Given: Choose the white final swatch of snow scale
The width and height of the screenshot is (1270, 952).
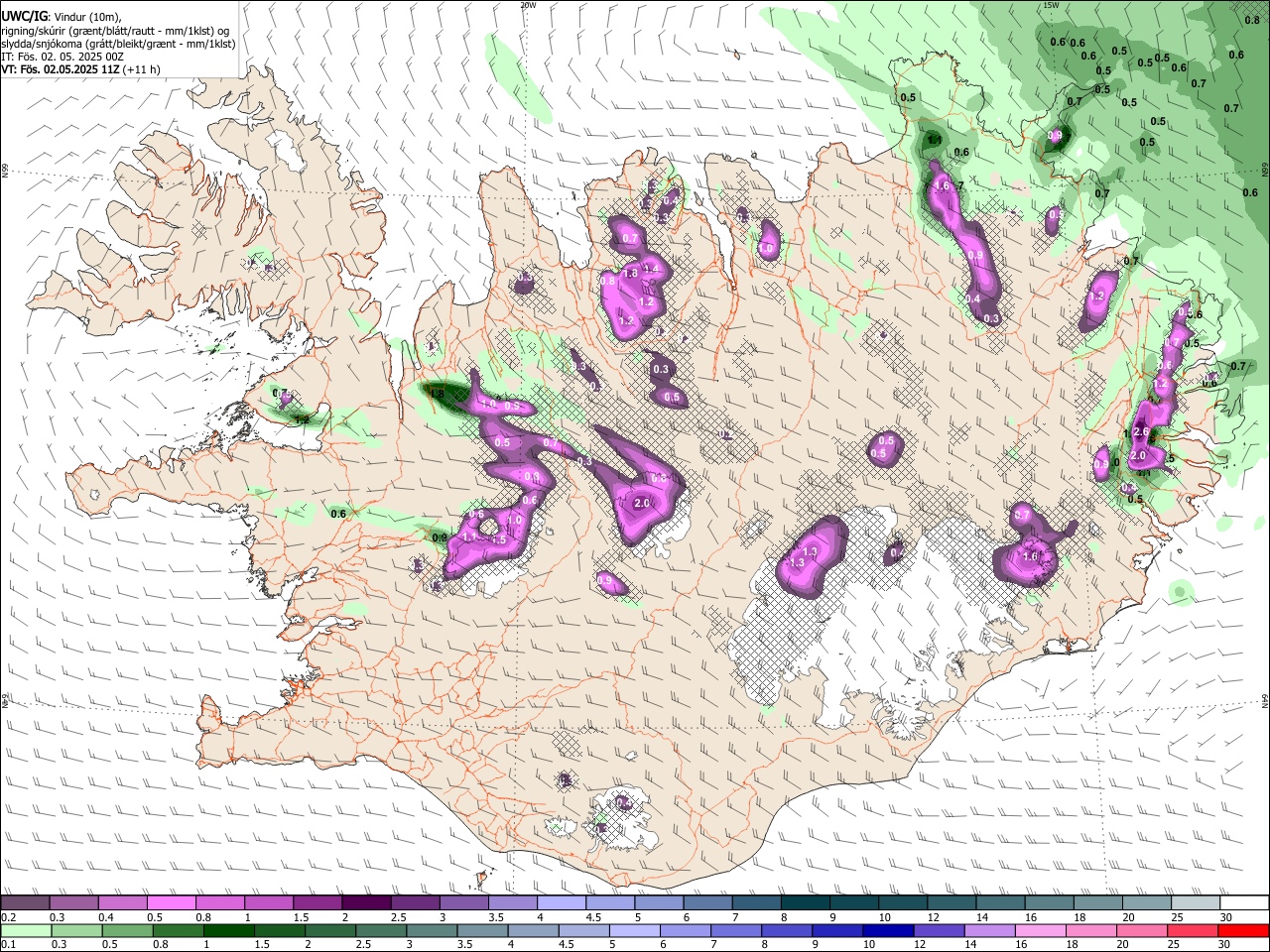Looking at the screenshot, I should [x=1245, y=902].
